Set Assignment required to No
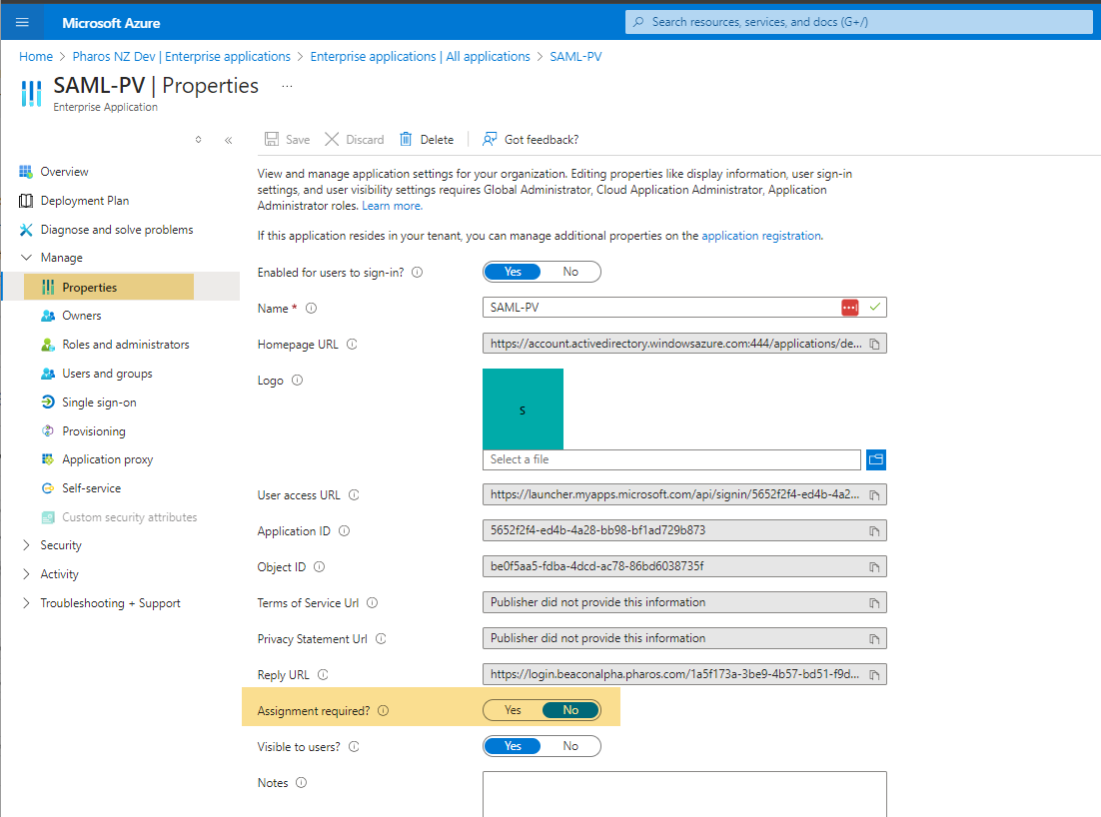Viewport: 1101px width, 817px height. 570,710
